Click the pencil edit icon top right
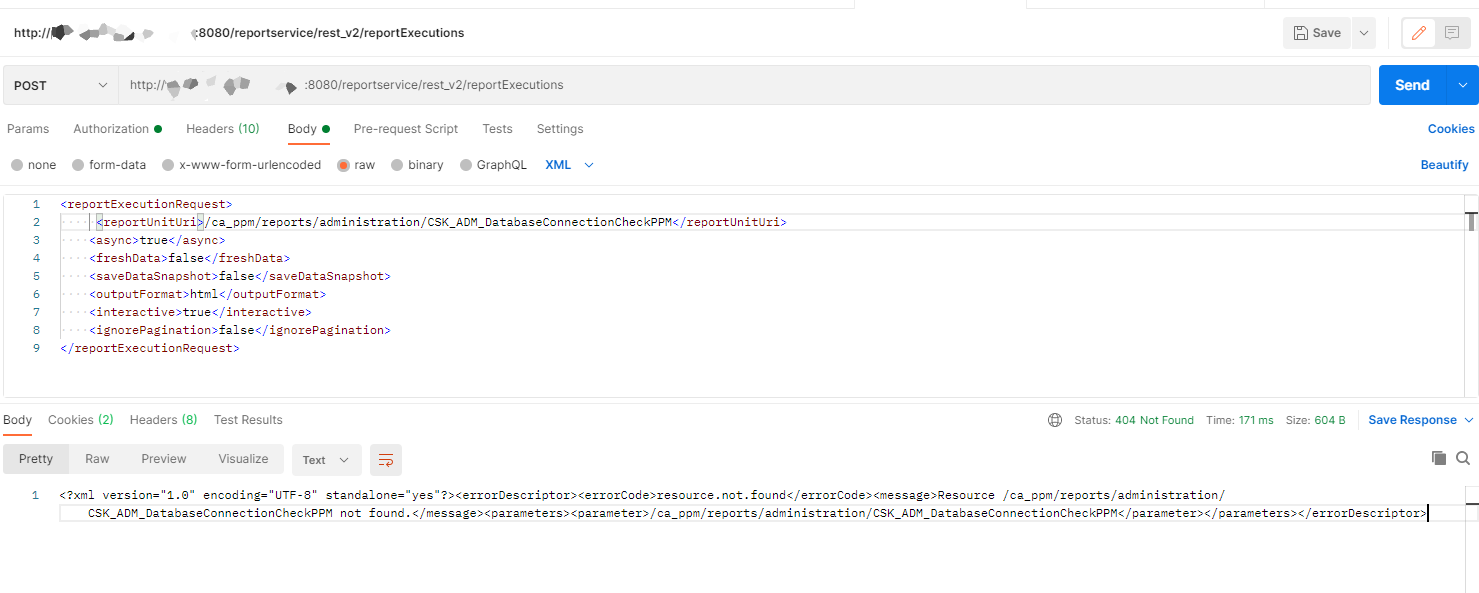Image resolution: width=1479 pixels, height=593 pixels. coord(1418,32)
